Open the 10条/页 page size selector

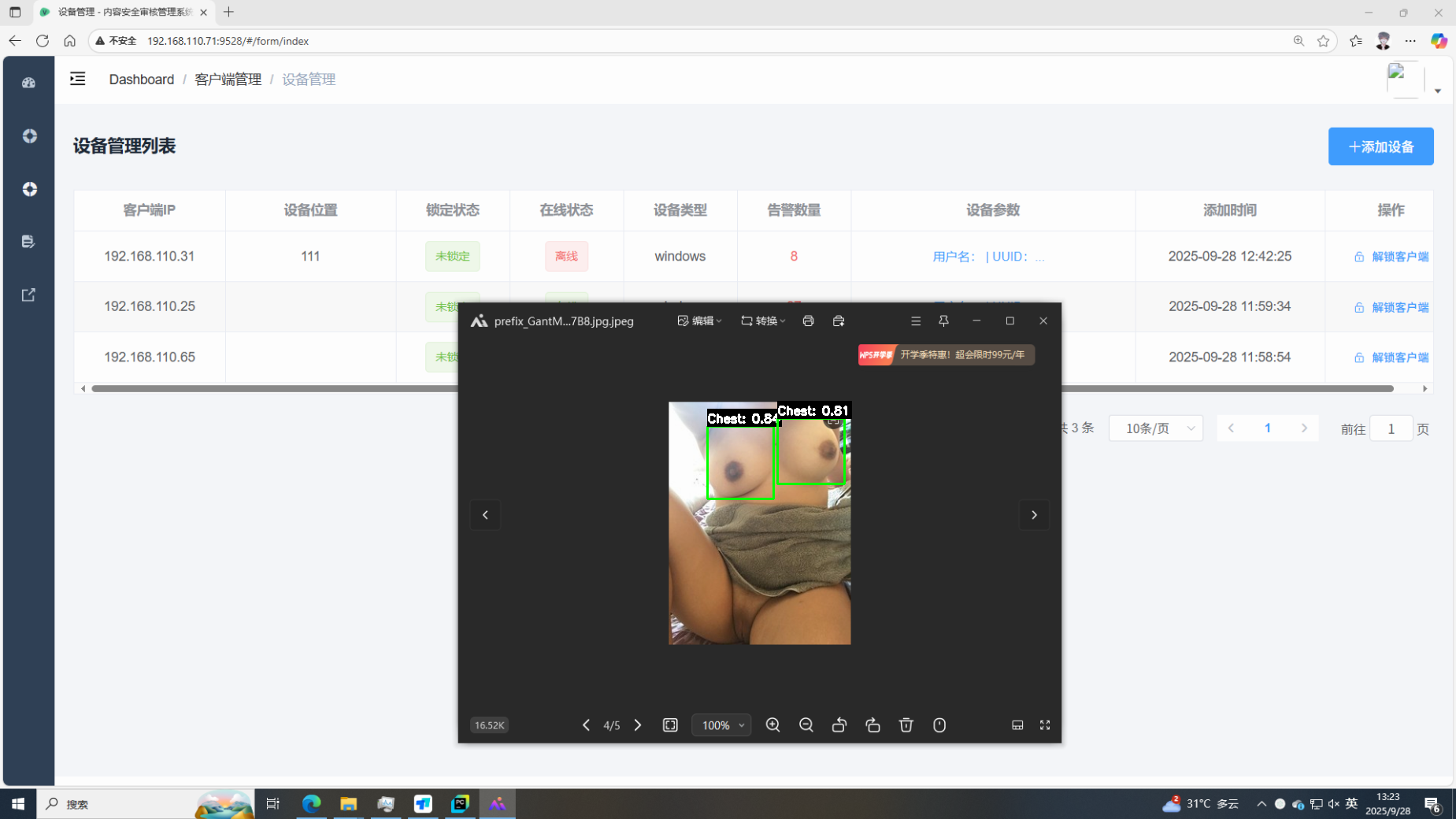(1155, 428)
